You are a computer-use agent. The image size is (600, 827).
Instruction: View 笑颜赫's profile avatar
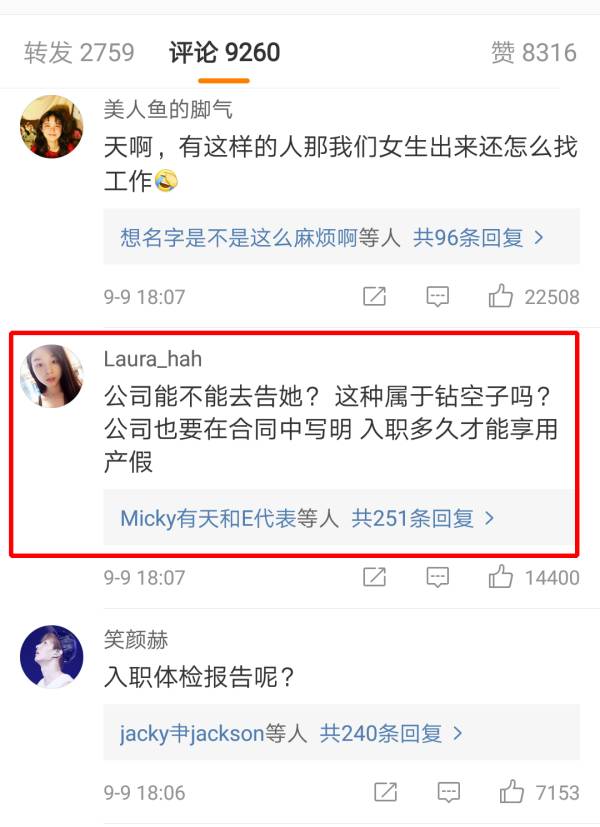[x=52, y=657]
